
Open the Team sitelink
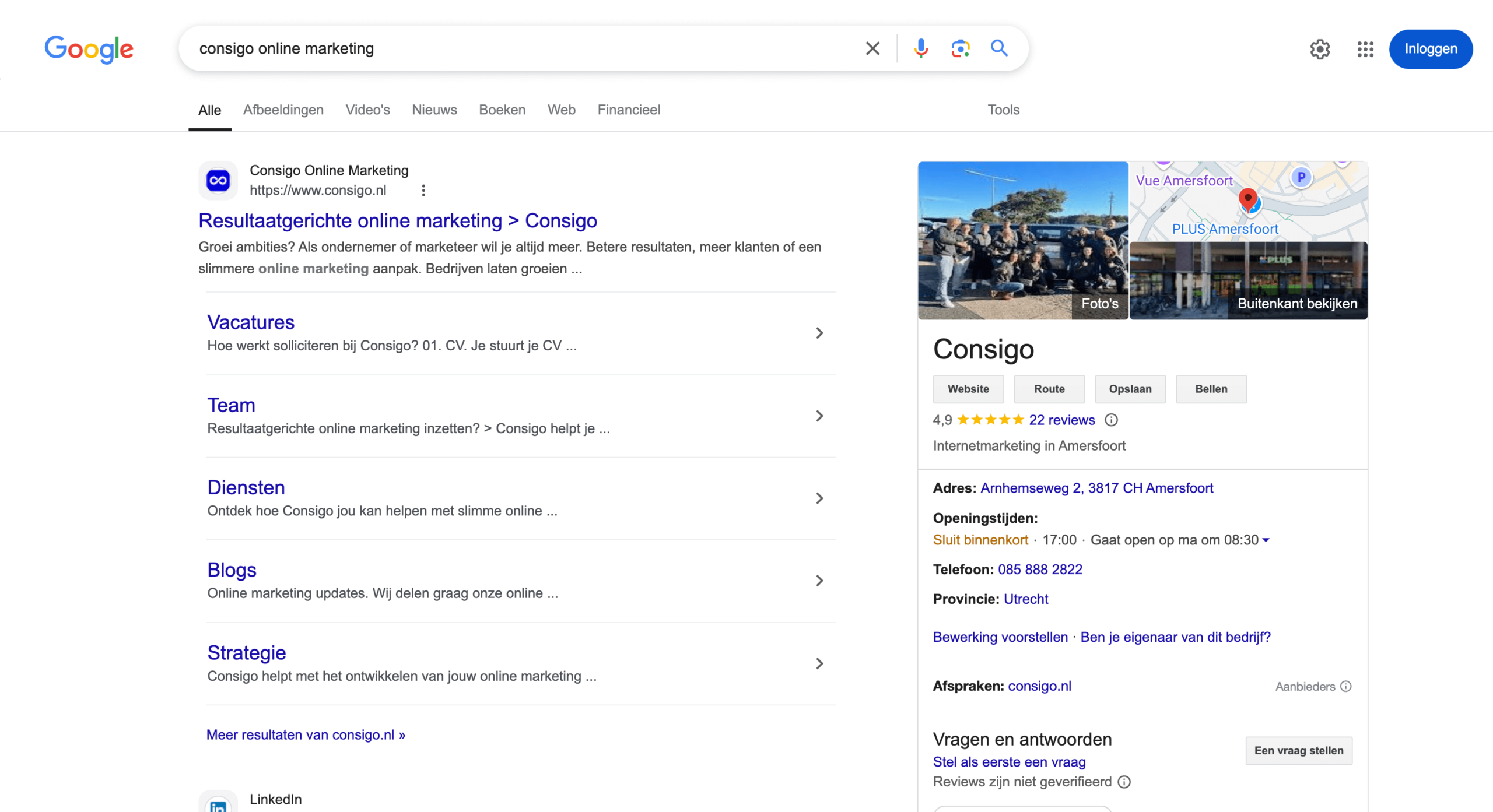(231, 405)
